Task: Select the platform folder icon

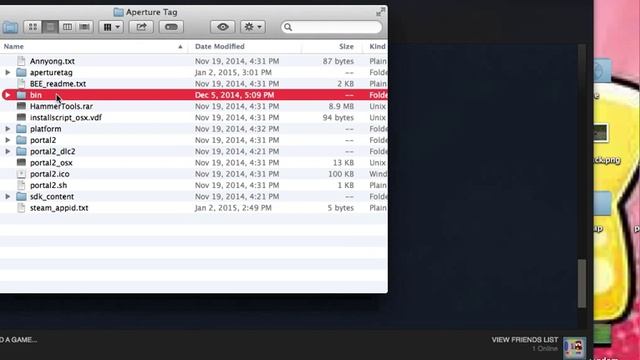Action: click(x=21, y=129)
